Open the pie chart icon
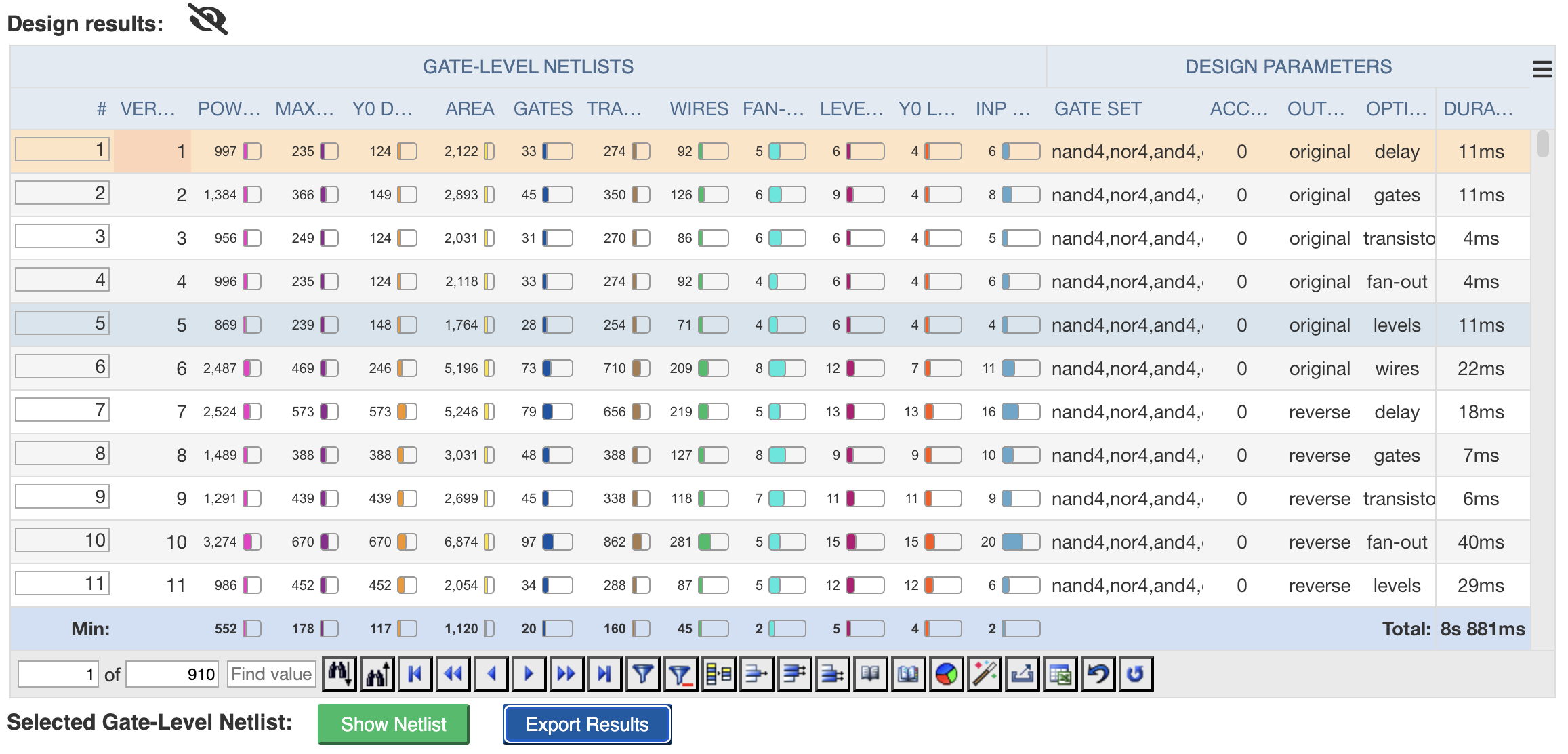The image size is (1568, 754). click(x=947, y=674)
